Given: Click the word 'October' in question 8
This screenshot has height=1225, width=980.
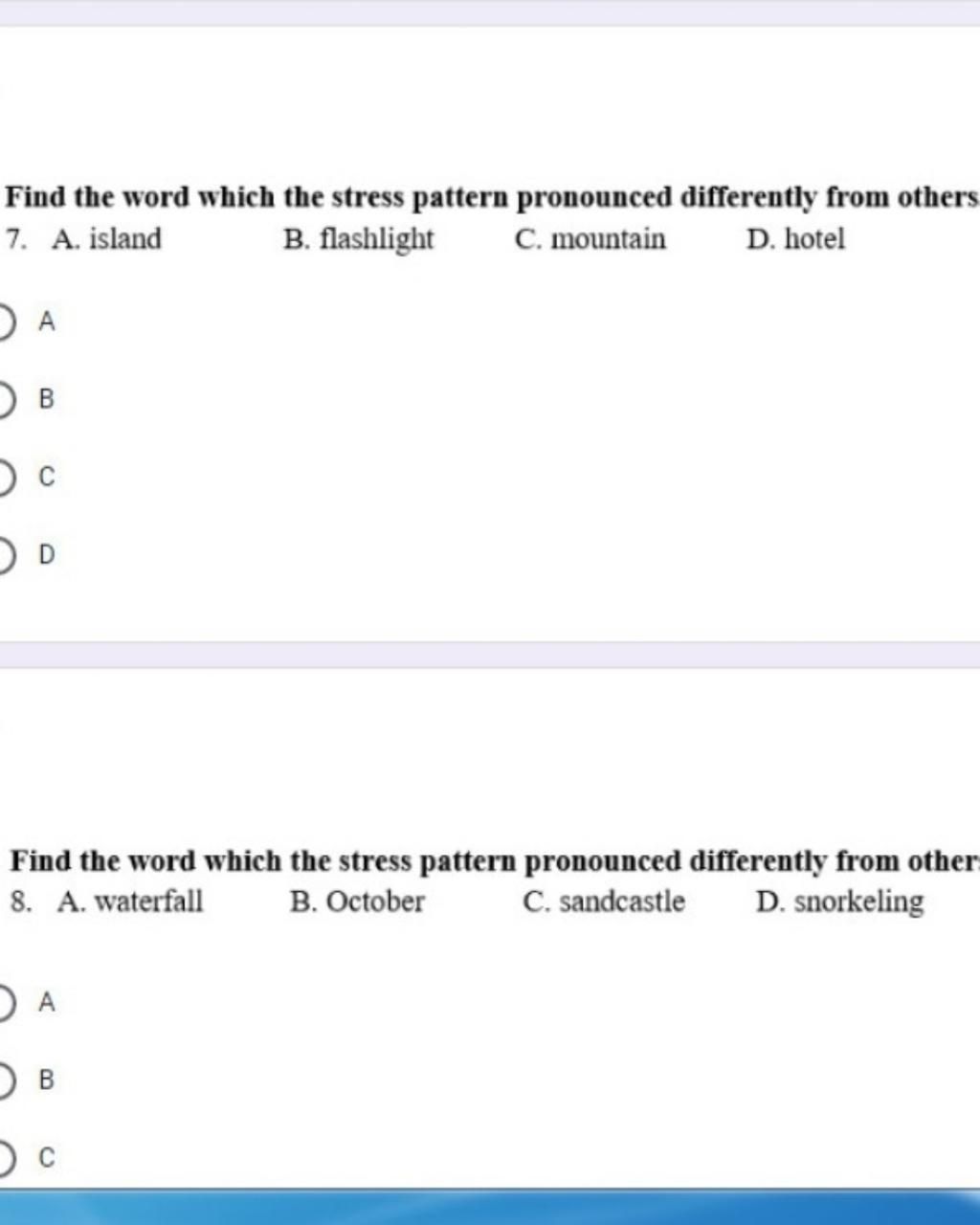Looking at the screenshot, I should (375, 902).
